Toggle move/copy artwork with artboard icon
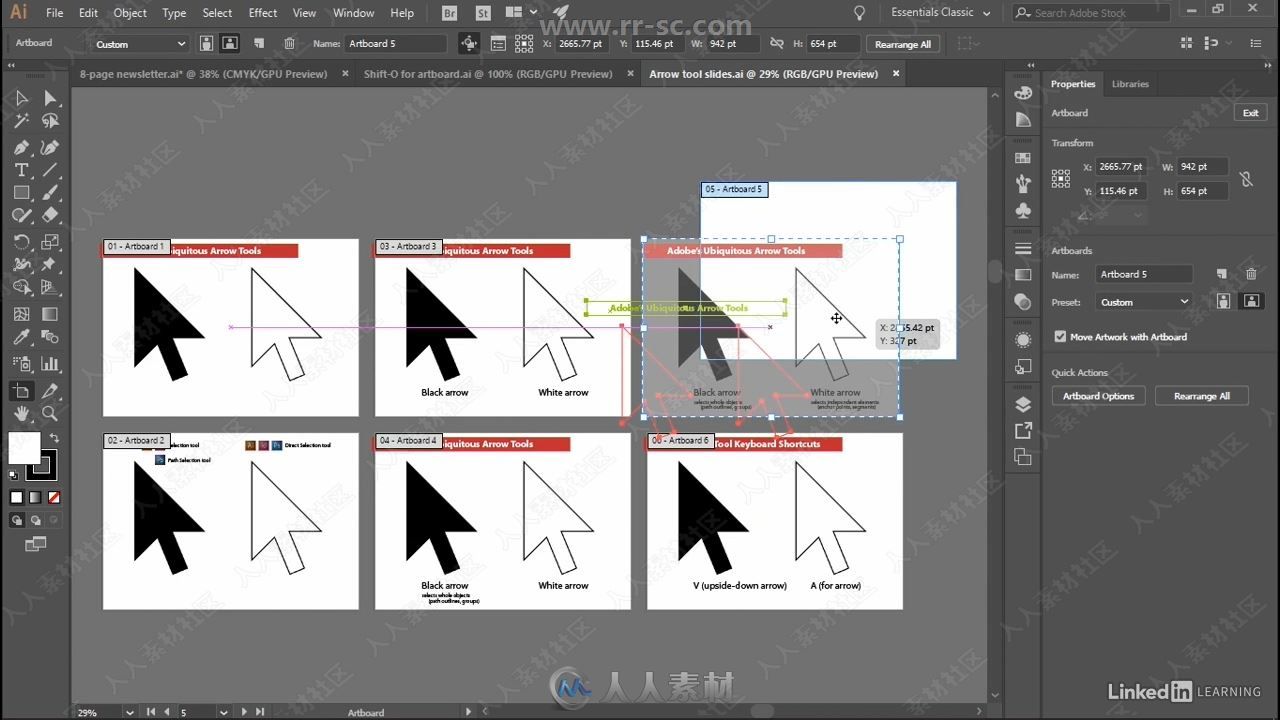This screenshot has height=720, width=1280. click(468, 44)
